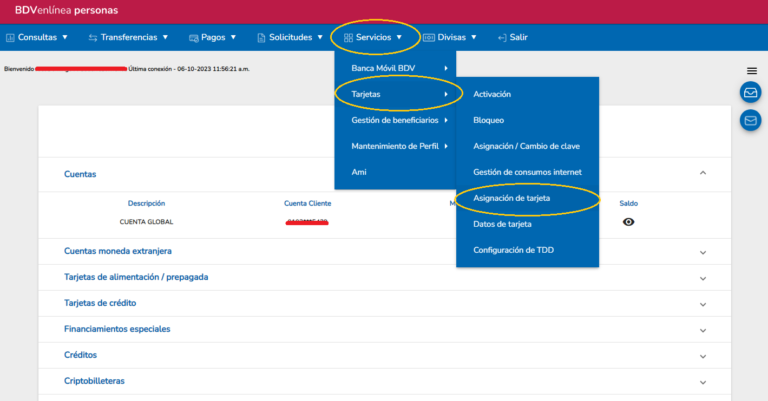Image resolution: width=768 pixels, height=401 pixels.
Task: Open Gestión de beneficiarios submenu
Action: (395, 120)
